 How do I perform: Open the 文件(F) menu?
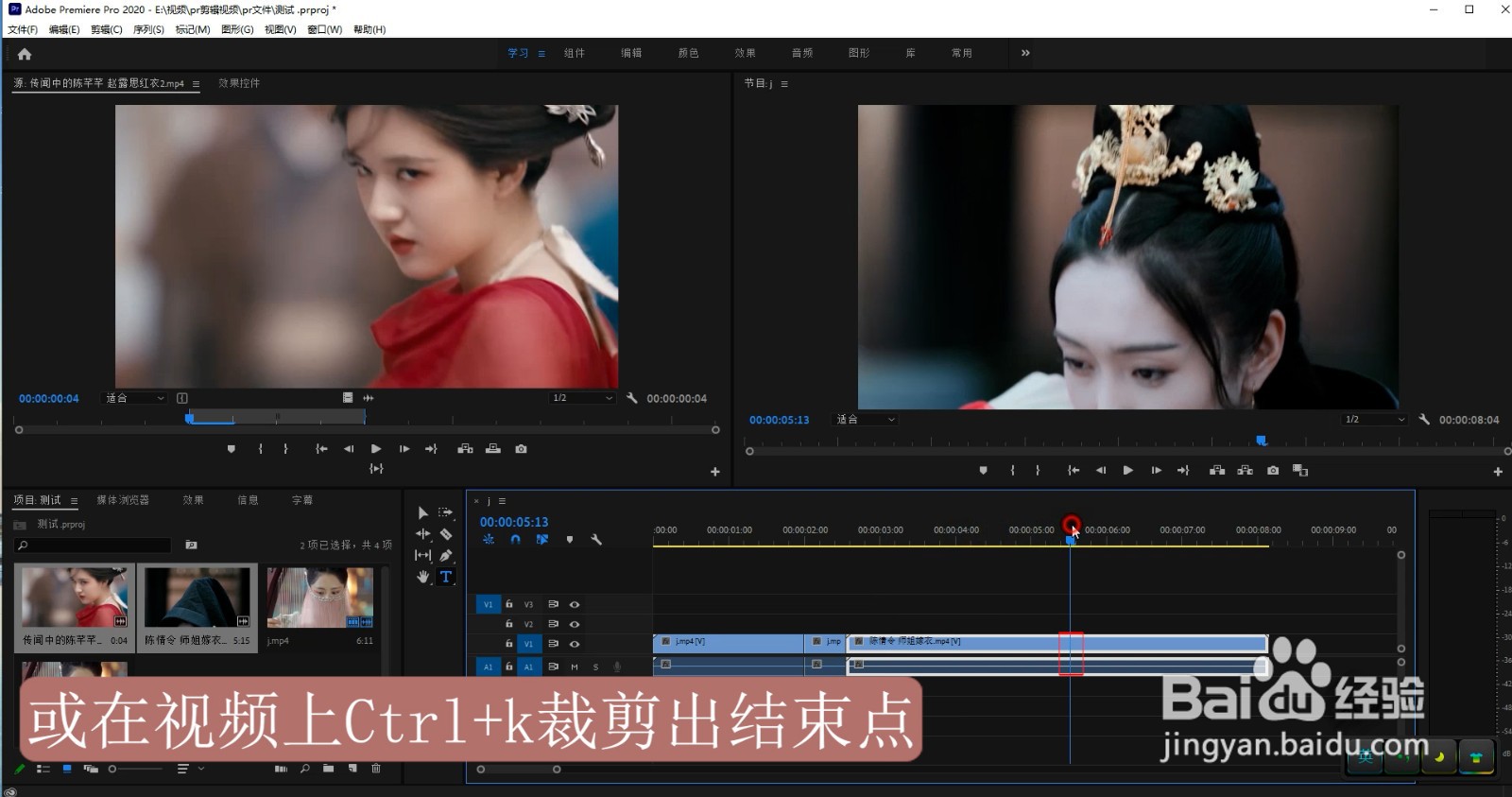(x=23, y=29)
